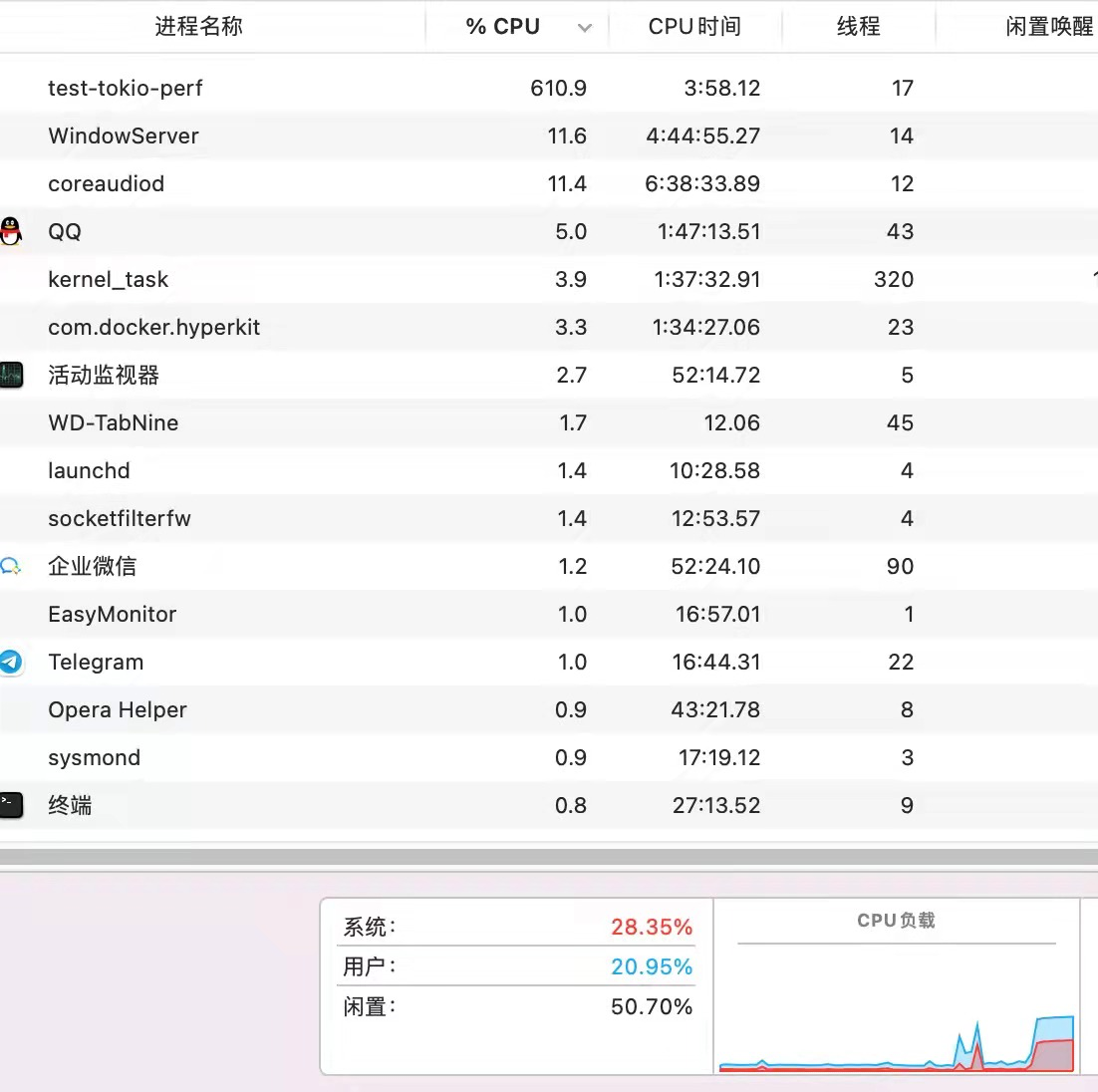Click CPU time 52:14.72
The image size is (1098, 1092).
coord(716,375)
